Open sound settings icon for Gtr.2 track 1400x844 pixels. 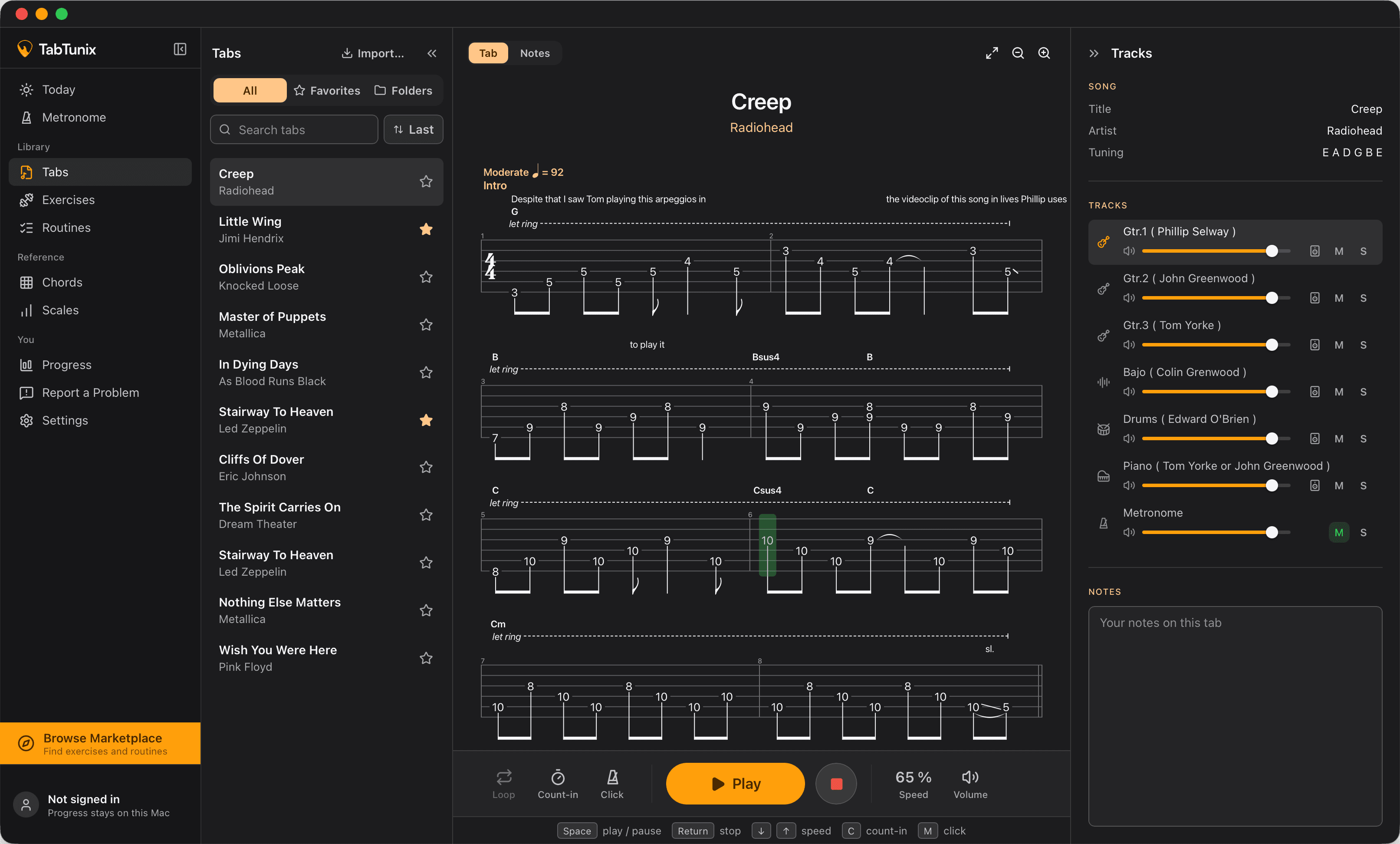click(1314, 298)
